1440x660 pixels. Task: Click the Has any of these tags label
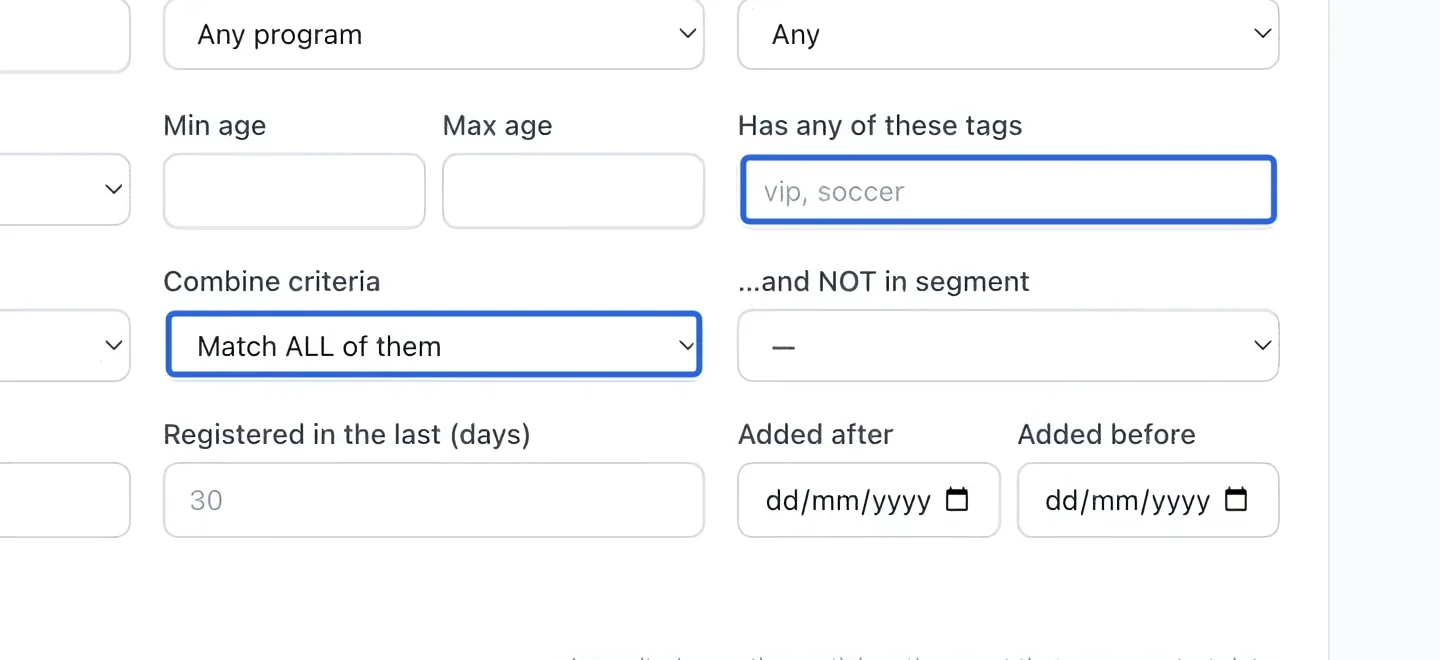880,126
